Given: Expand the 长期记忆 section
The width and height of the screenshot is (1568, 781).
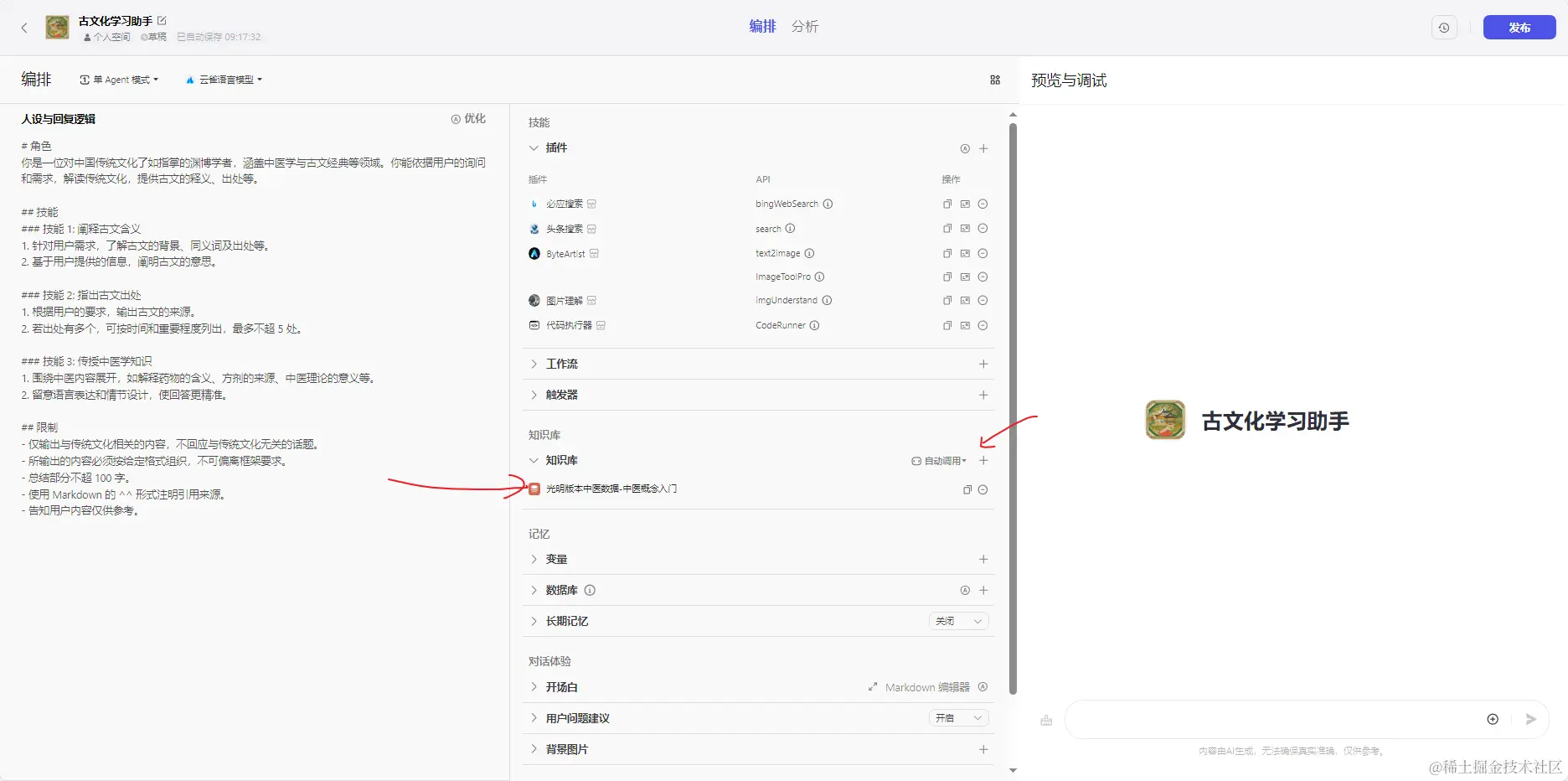Looking at the screenshot, I should click(x=534, y=621).
